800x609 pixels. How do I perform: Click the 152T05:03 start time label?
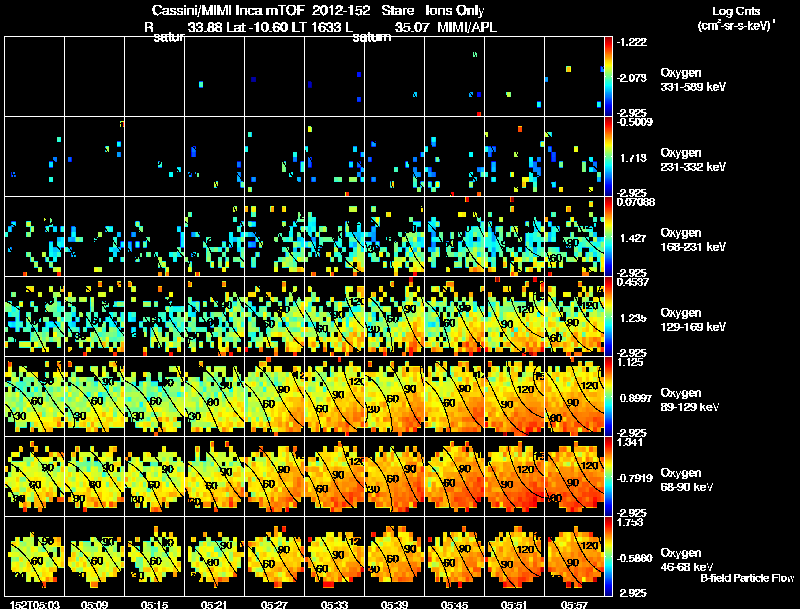tap(35, 604)
